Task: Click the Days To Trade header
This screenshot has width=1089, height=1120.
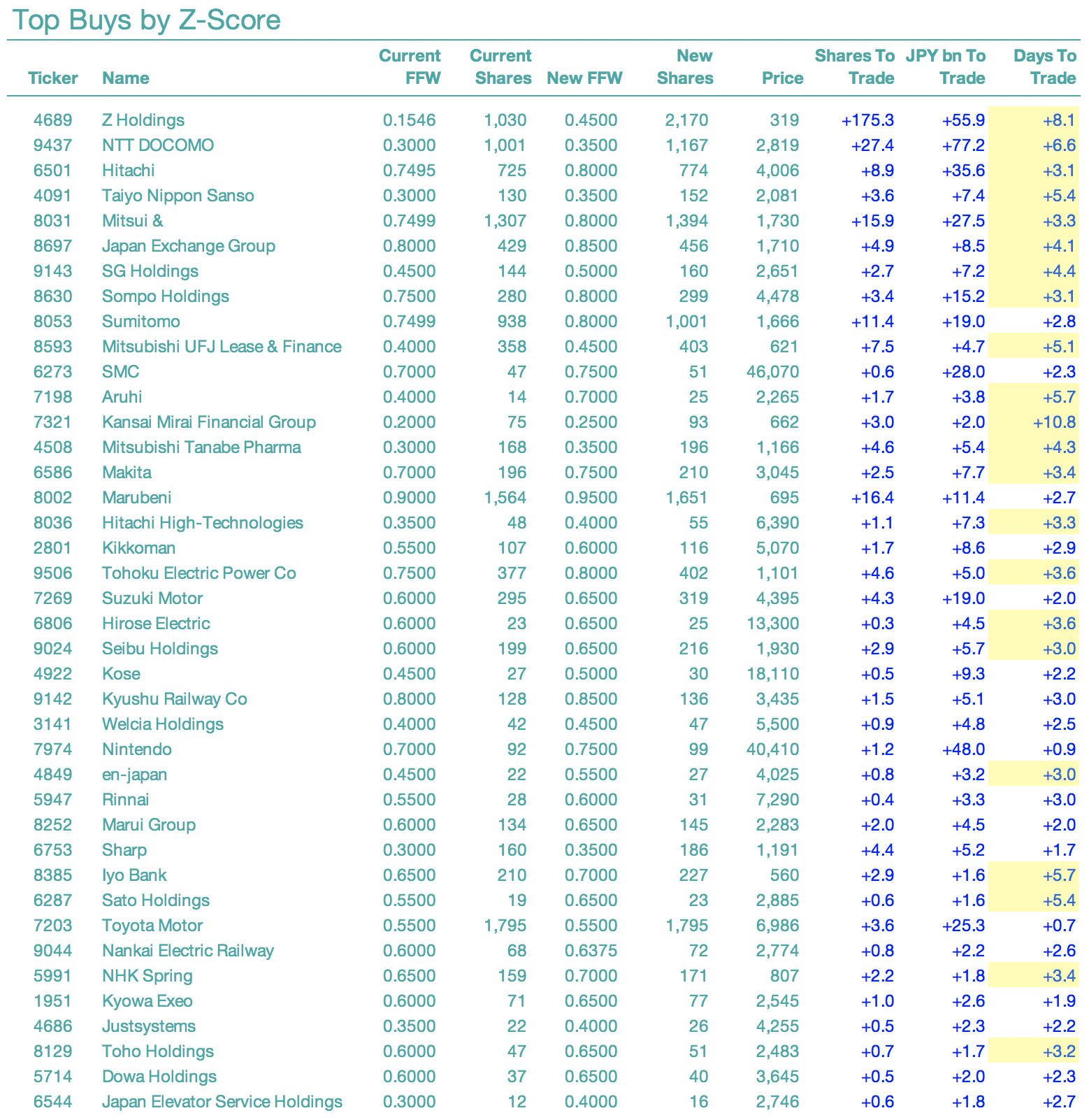Action: tap(1044, 66)
